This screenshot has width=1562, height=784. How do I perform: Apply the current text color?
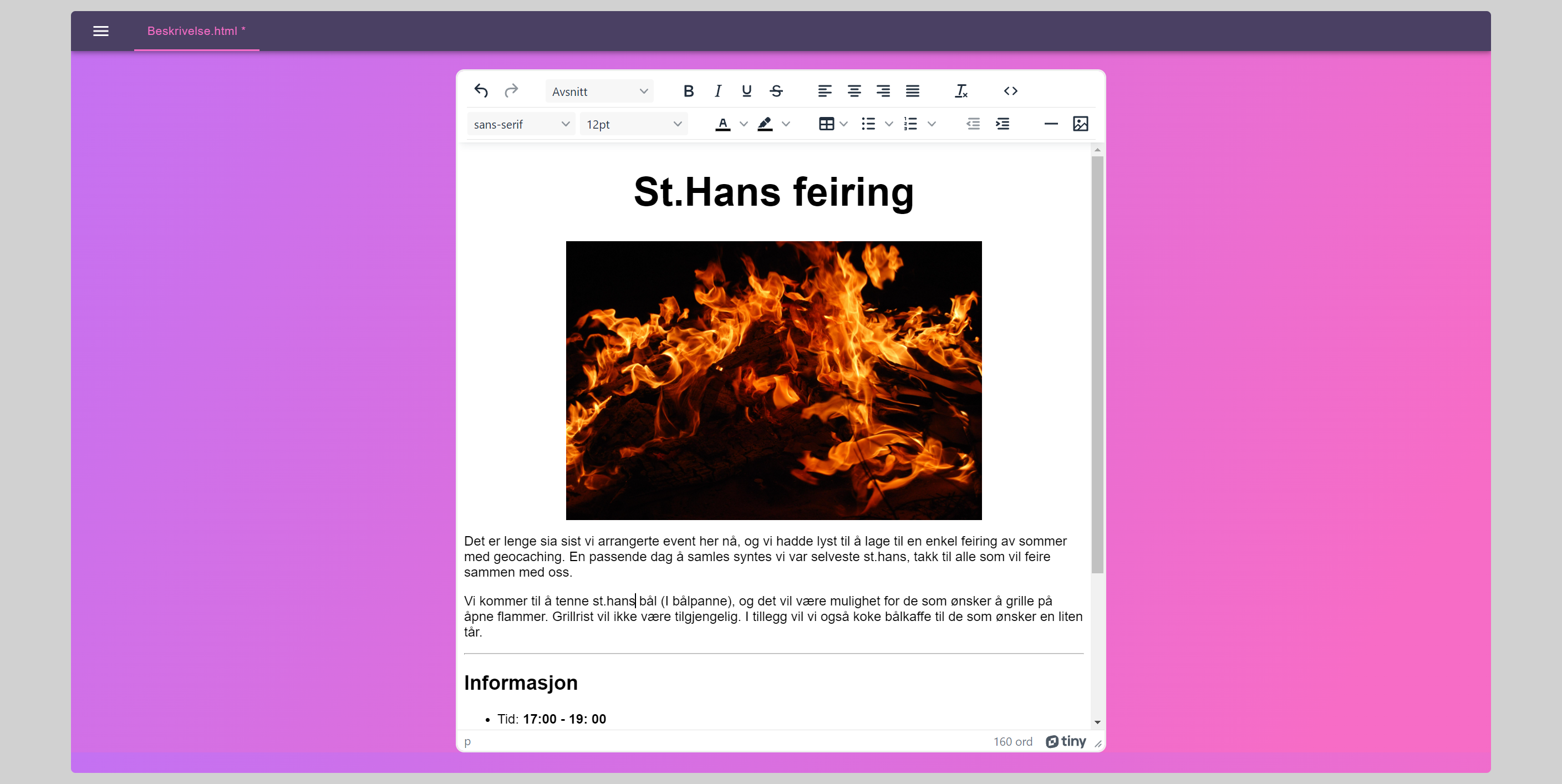click(x=723, y=124)
